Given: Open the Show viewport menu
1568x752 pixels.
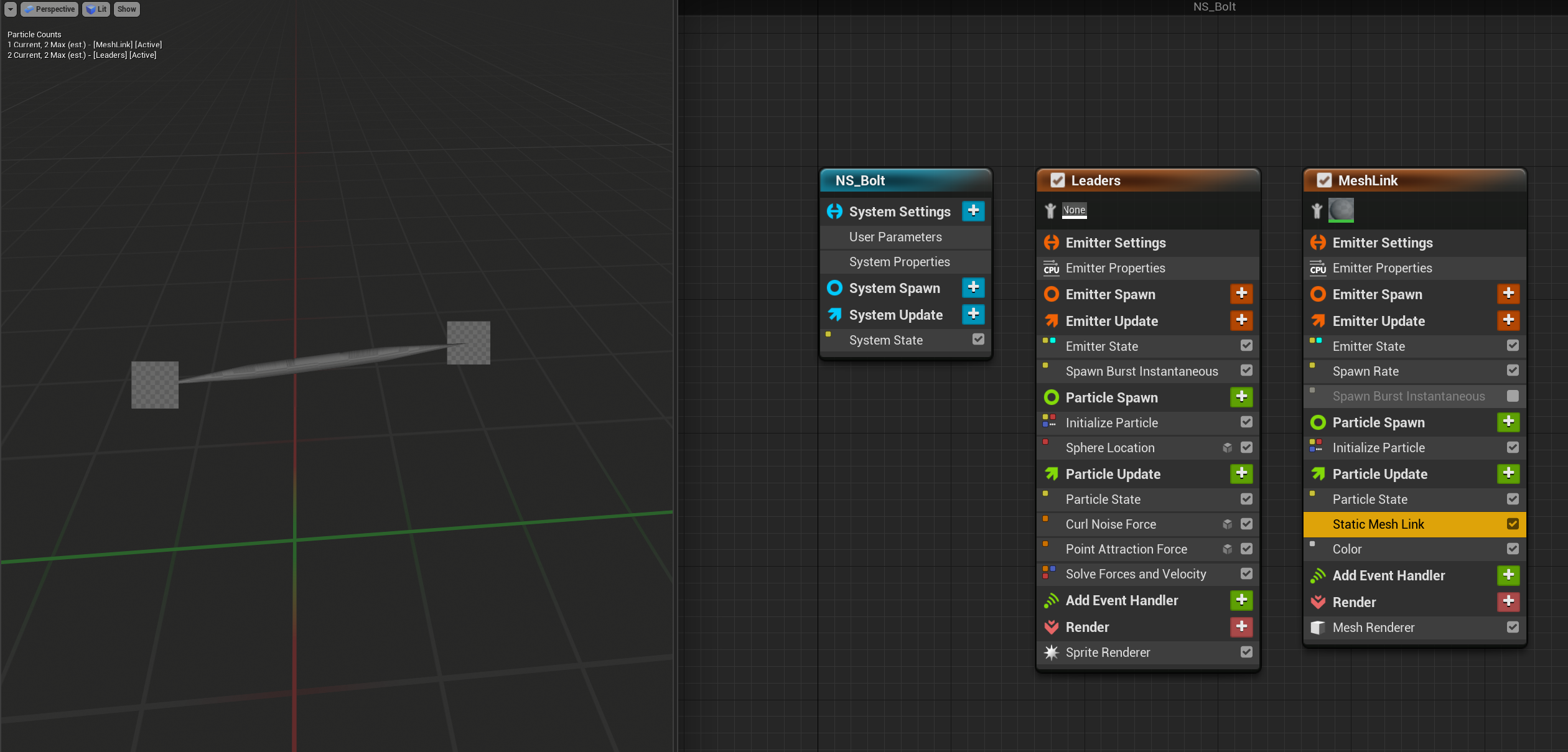Looking at the screenshot, I should [126, 9].
